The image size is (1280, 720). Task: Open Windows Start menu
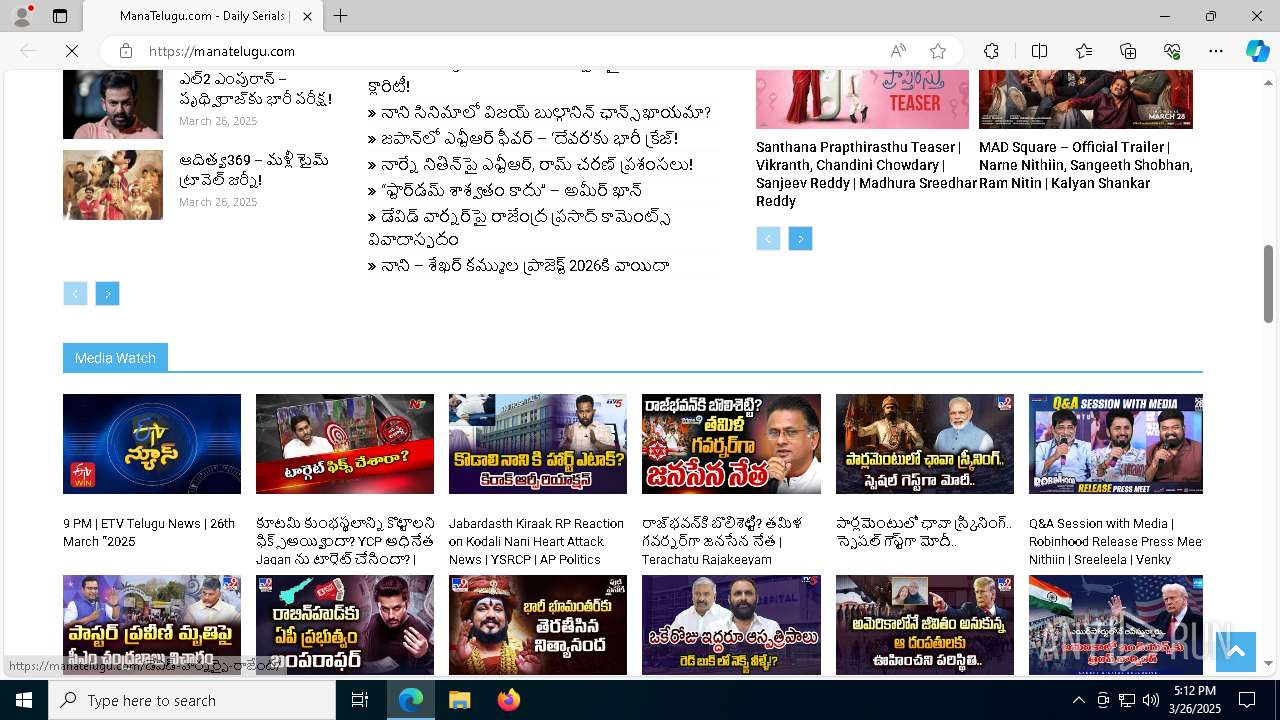[24, 700]
